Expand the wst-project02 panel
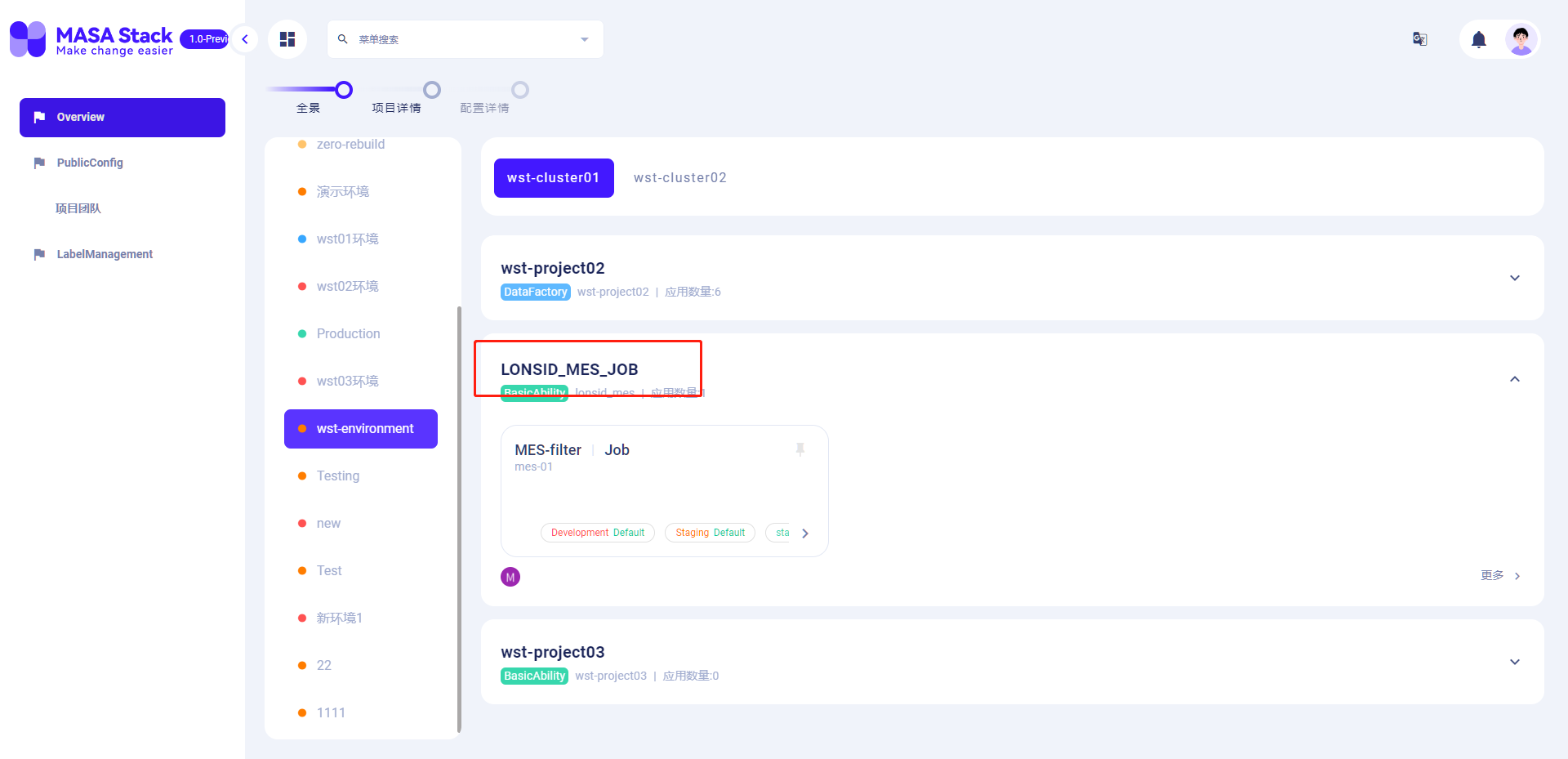1568x759 pixels. pos(1515,278)
